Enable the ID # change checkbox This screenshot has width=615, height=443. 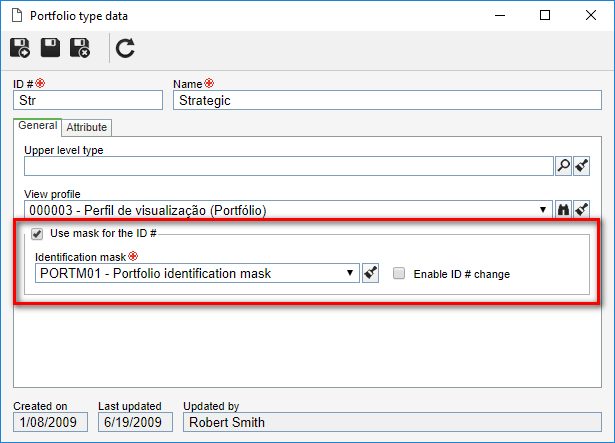(399, 273)
